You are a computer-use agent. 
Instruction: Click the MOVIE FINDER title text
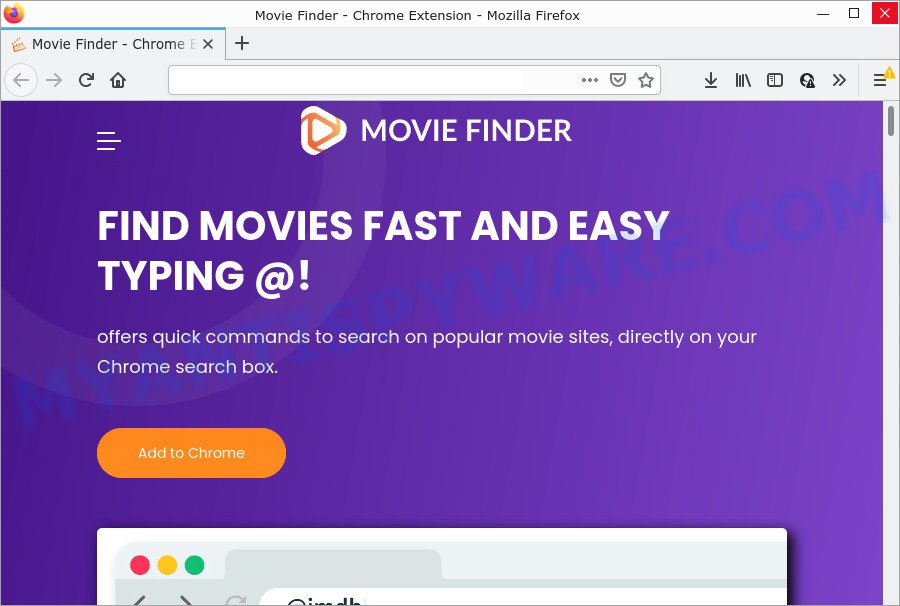pyautogui.click(x=466, y=131)
